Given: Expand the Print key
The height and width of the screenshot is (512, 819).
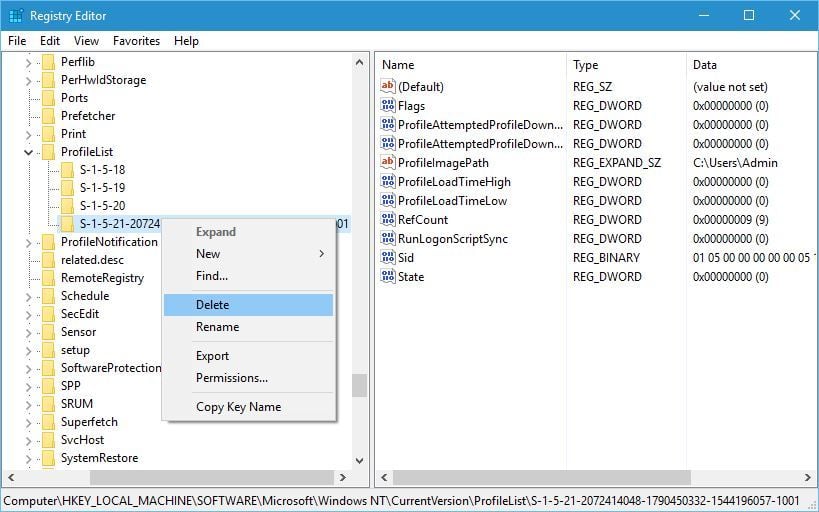Looking at the screenshot, I should point(28,135).
